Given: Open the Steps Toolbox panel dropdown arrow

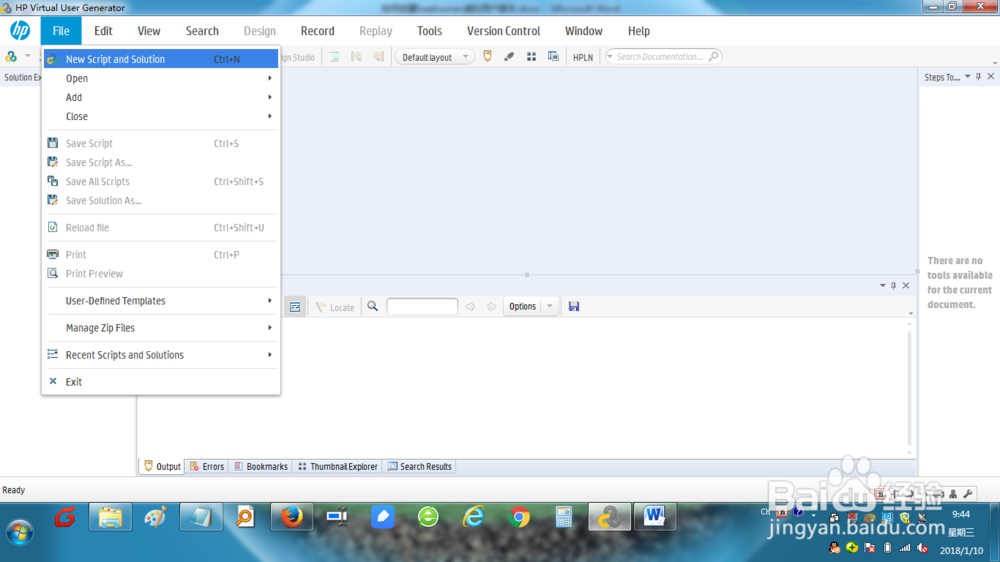Looking at the screenshot, I should tap(967, 77).
